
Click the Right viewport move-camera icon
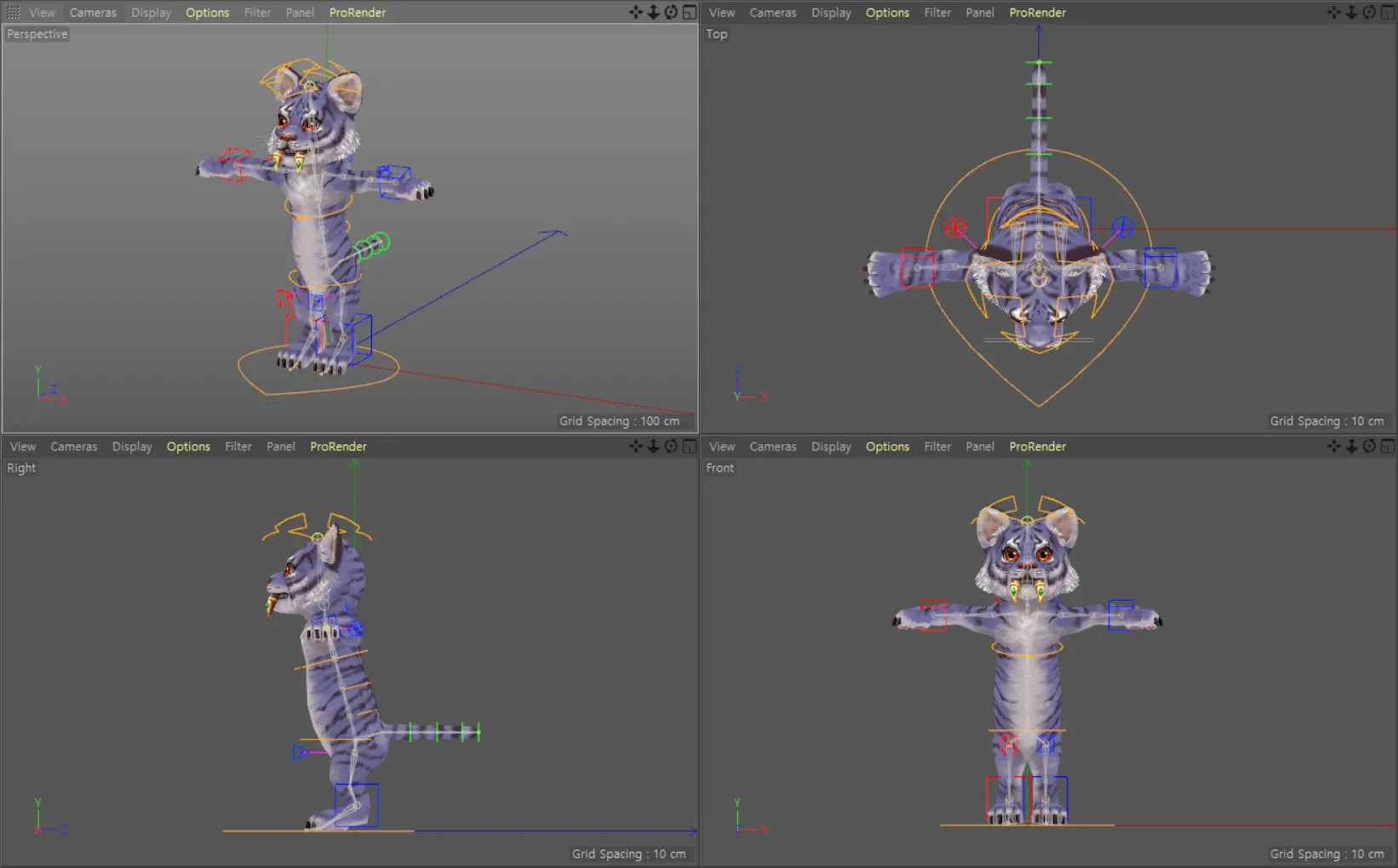tap(636, 446)
